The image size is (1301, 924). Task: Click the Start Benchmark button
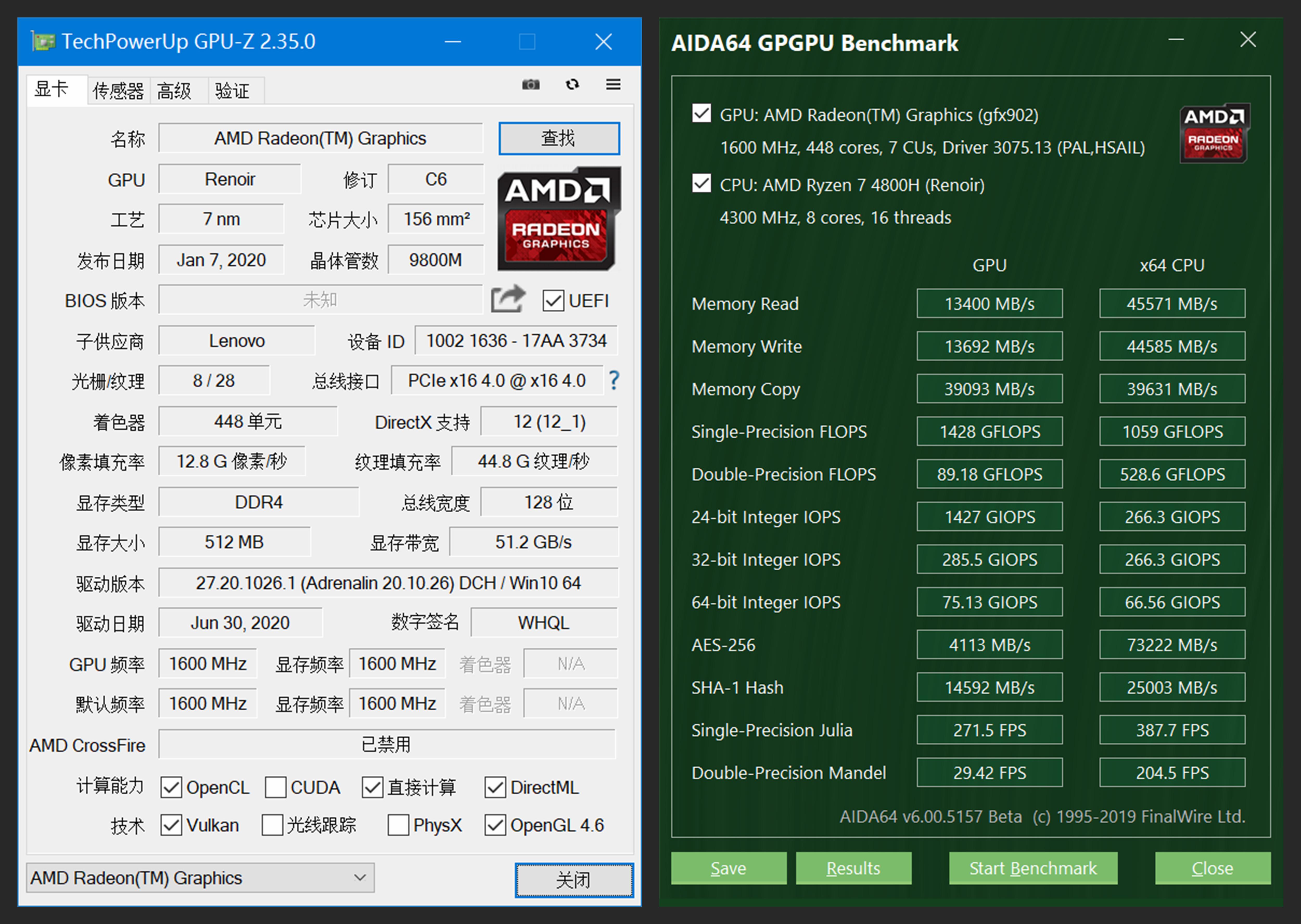click(1032, 868)
